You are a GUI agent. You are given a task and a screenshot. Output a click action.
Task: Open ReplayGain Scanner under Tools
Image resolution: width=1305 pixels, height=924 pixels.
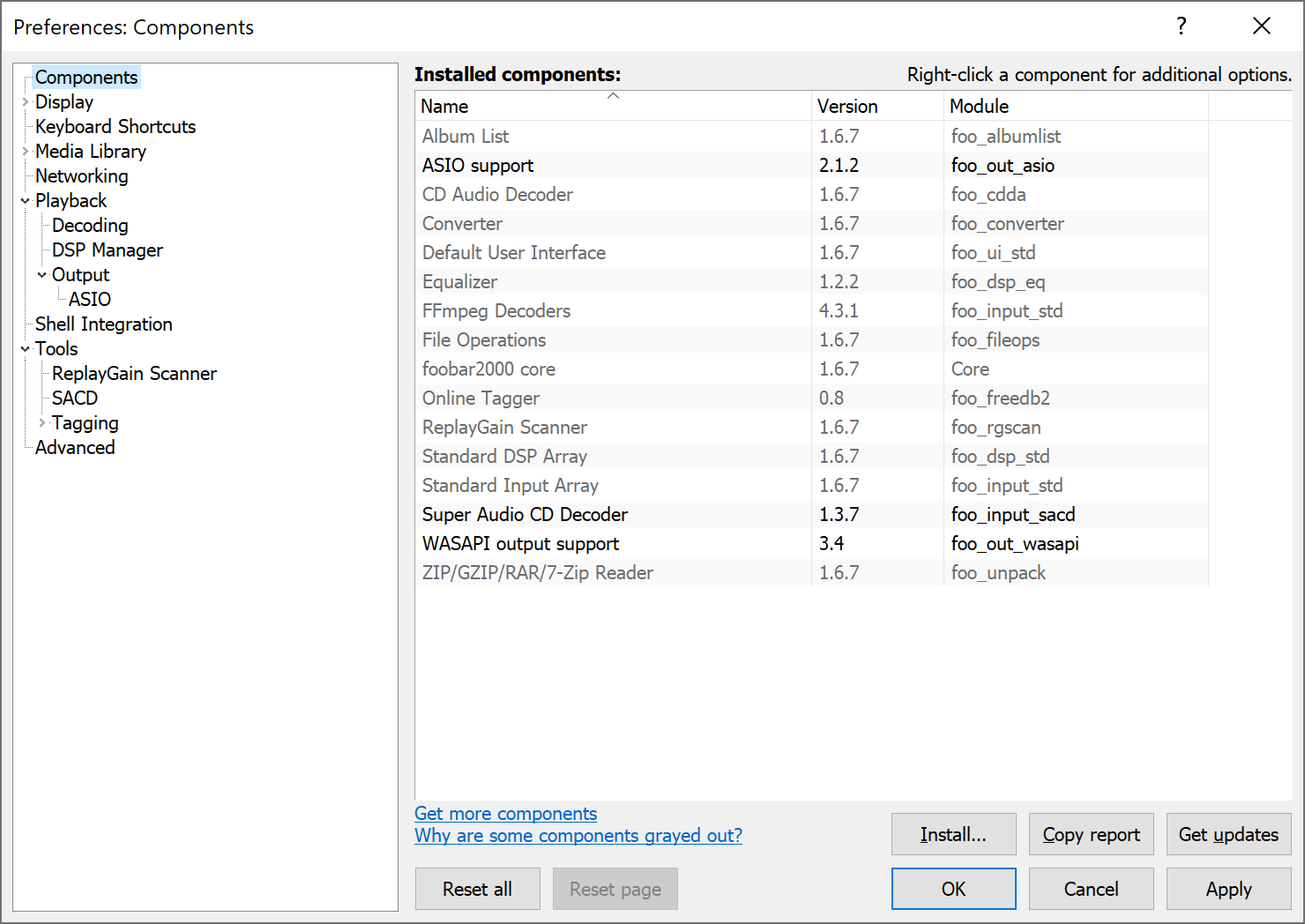point(134,374)
